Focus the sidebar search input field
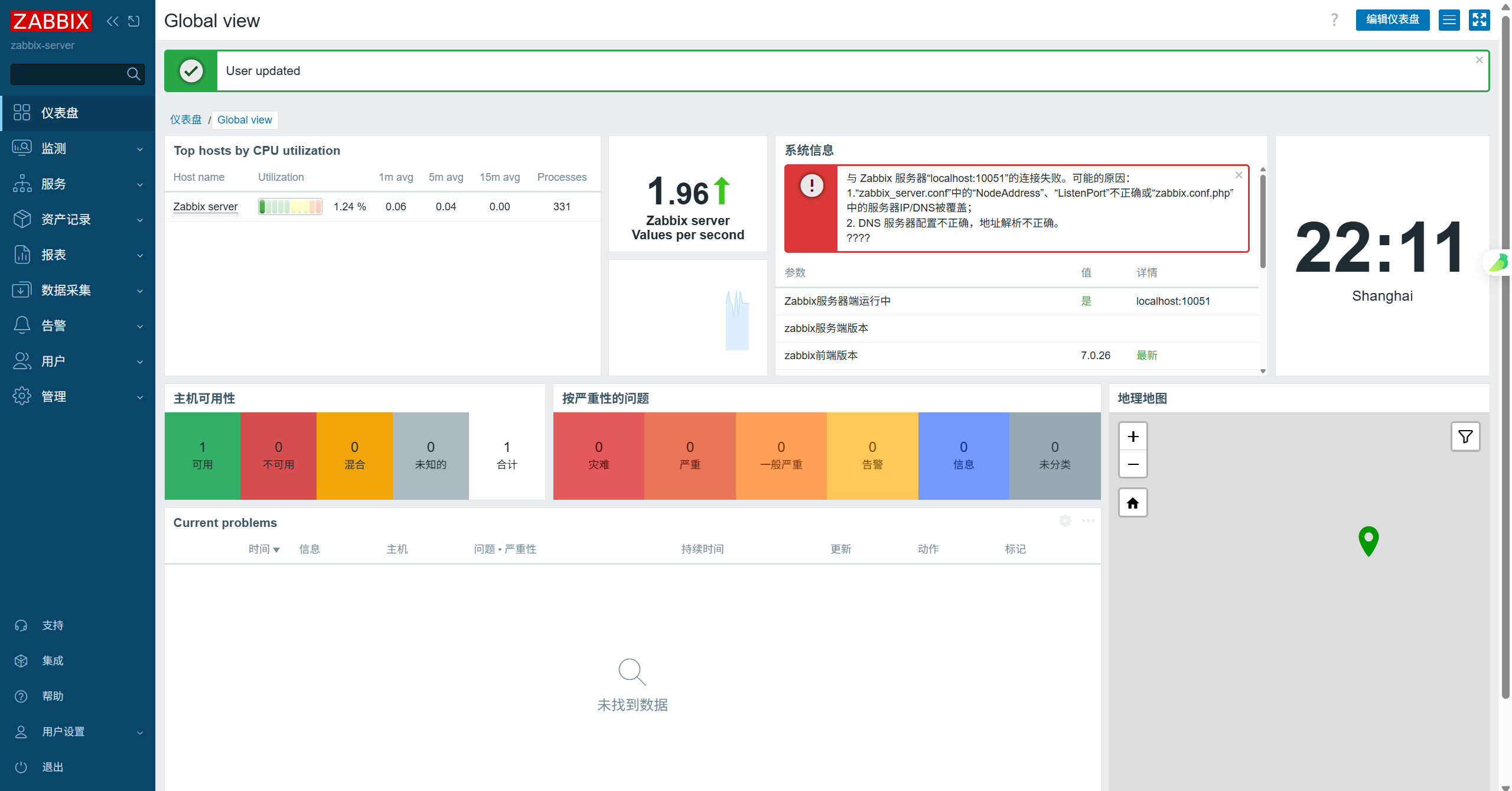The height and width of the screenshot is (791, 1512). pyautogui.click(x=77, y=74)
